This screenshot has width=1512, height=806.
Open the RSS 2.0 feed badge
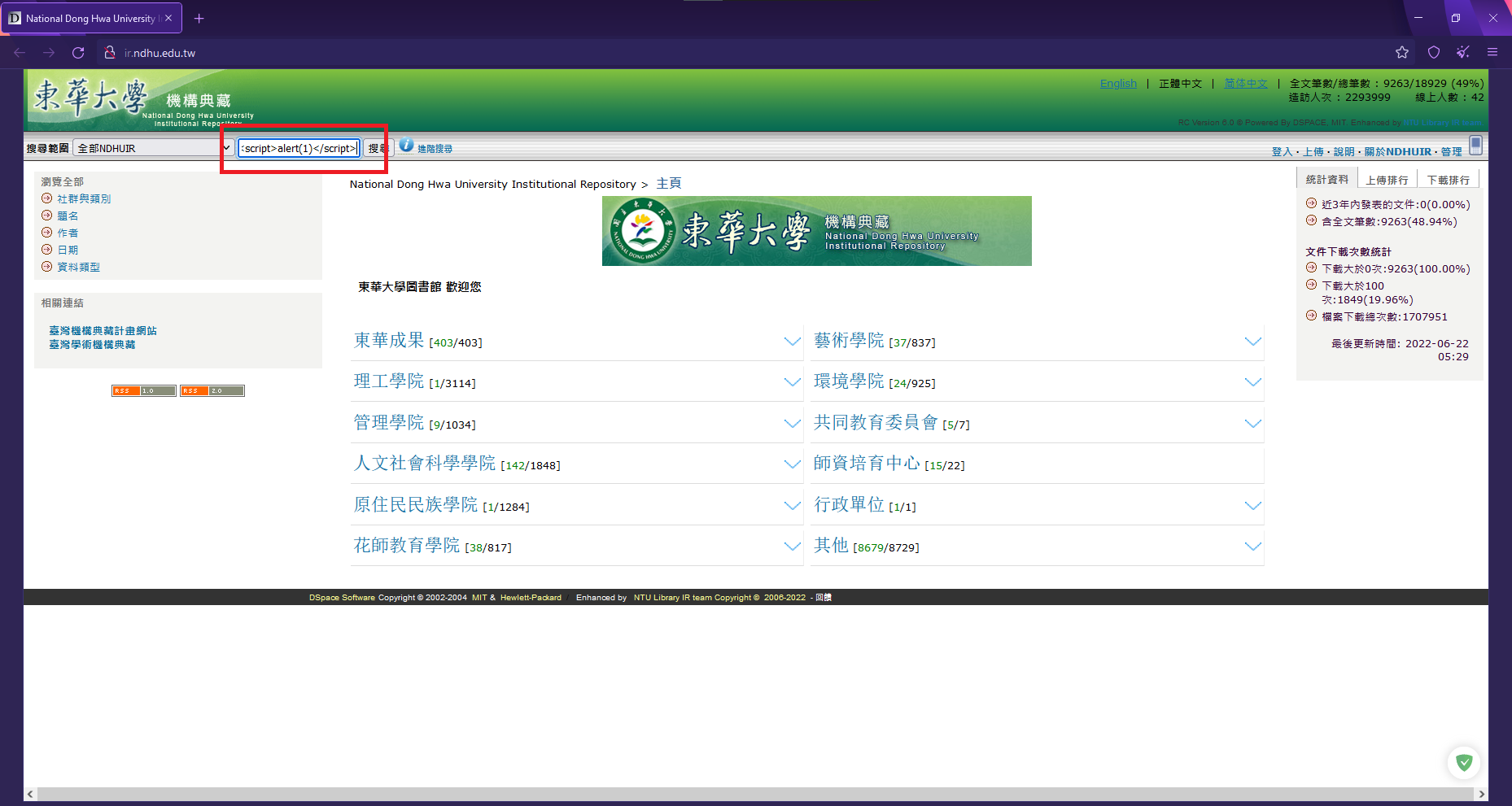[x=212, y=391]
